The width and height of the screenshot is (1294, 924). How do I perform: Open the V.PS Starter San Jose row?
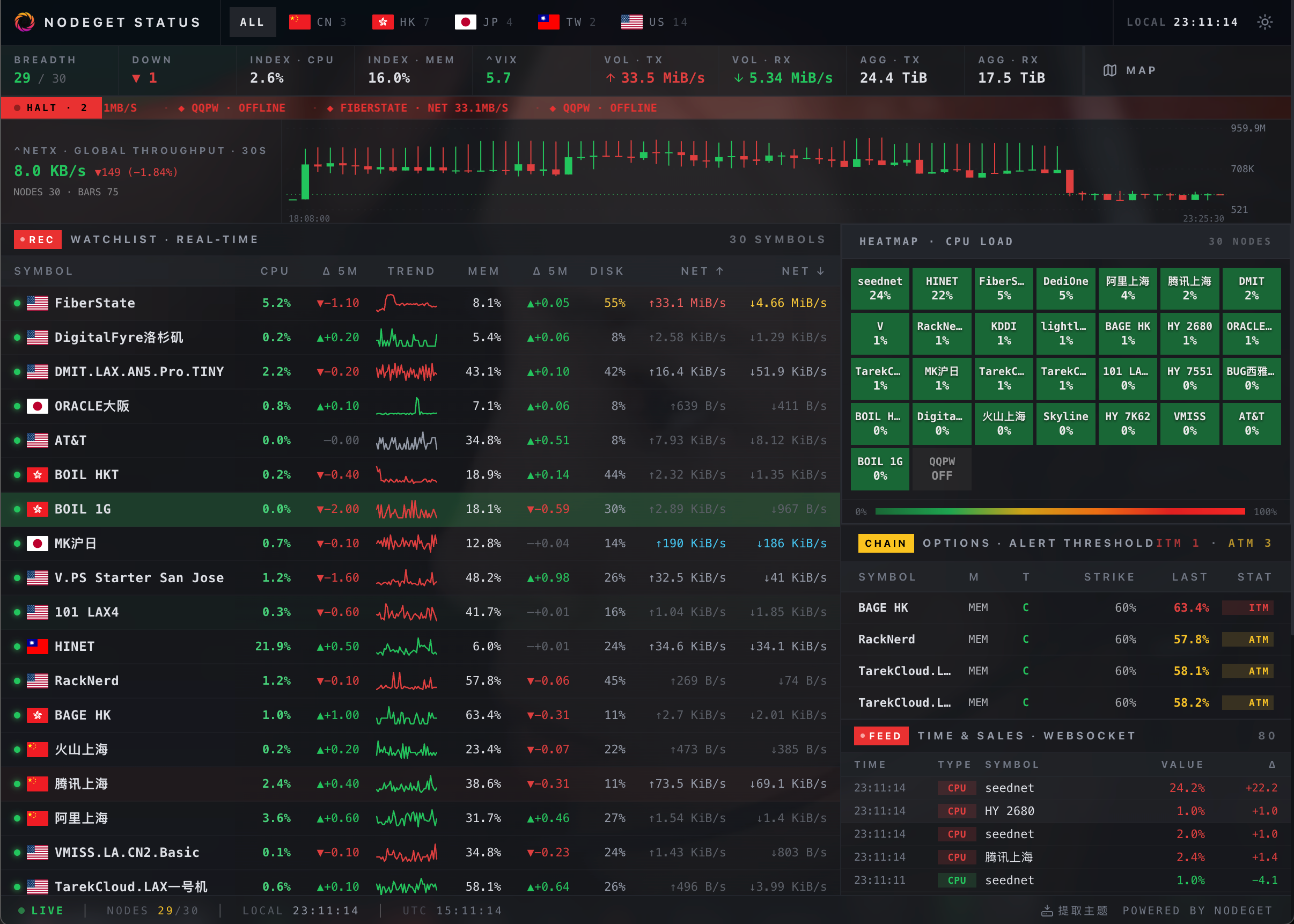pyautogui.click(x=421, y=578)
